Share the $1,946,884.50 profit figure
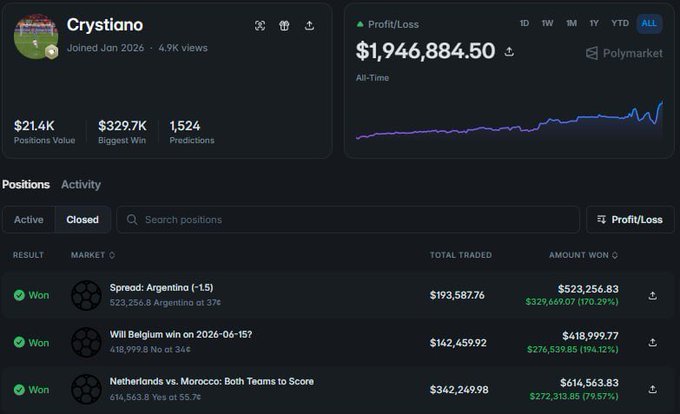 509,52
